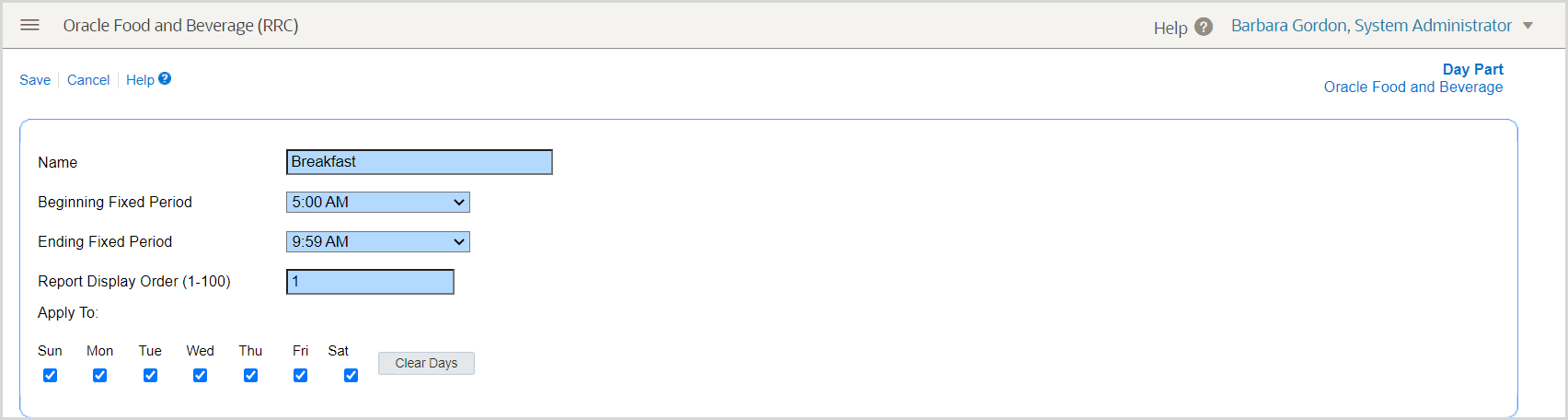Disable the Tue checkbox

point(150,376)
